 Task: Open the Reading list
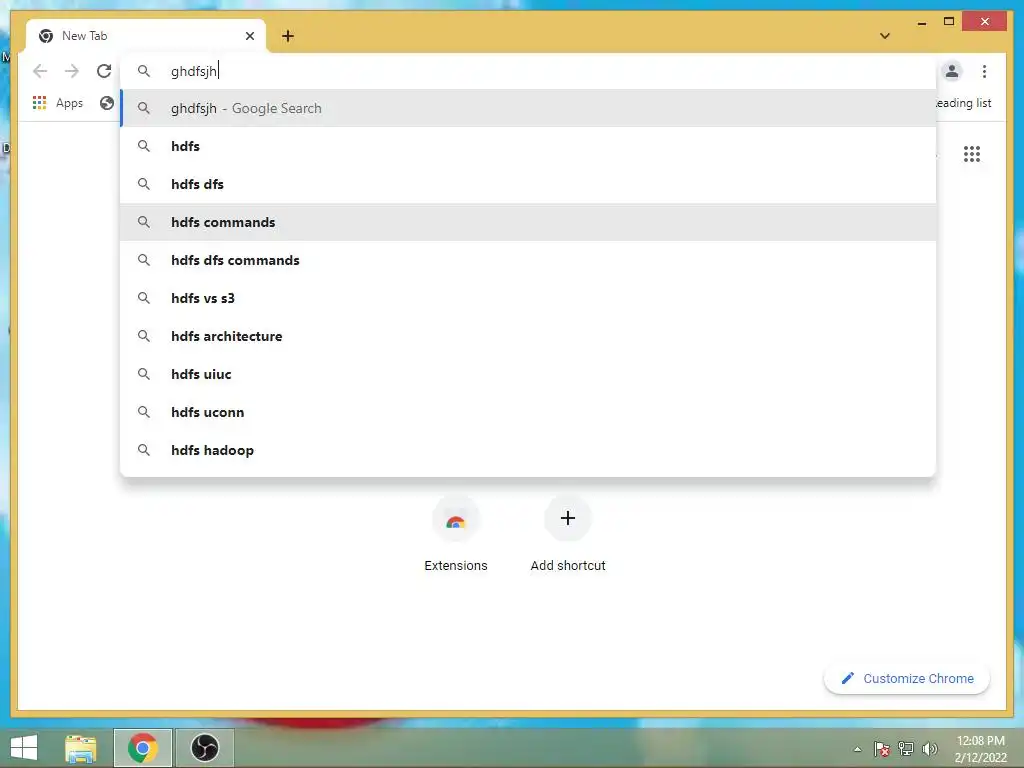click(963, 103)
